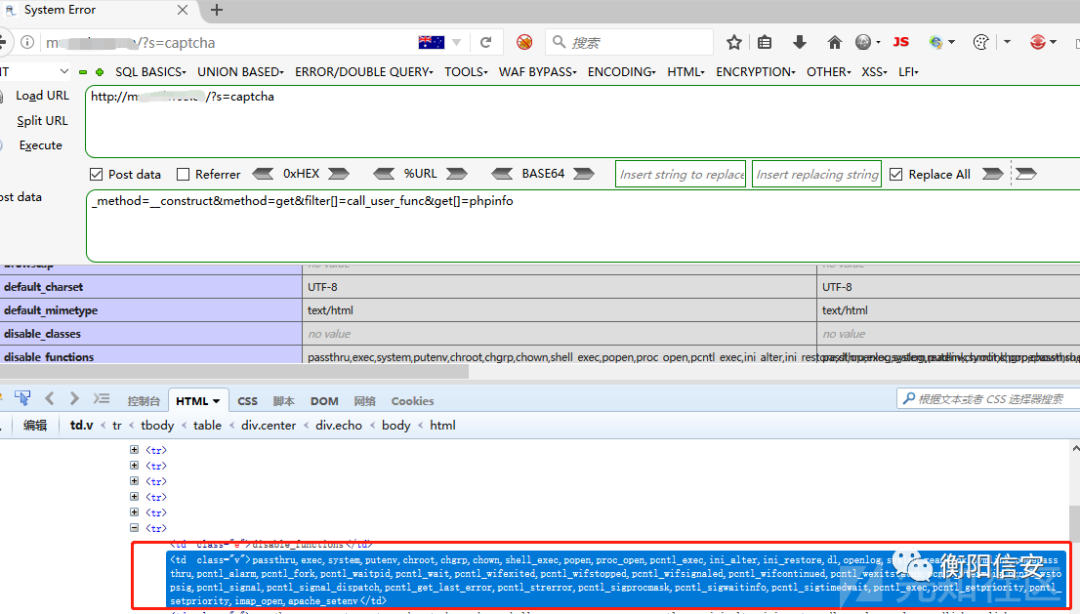Open UNION BASED dropdown menu

coord(240,72)
